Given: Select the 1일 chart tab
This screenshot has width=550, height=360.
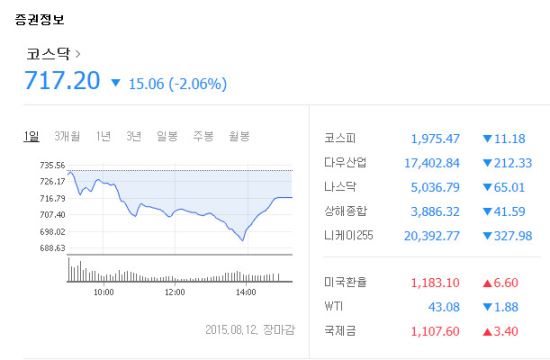Looking at the screenshot, I should pyautogui.click(x=31, y=136).
